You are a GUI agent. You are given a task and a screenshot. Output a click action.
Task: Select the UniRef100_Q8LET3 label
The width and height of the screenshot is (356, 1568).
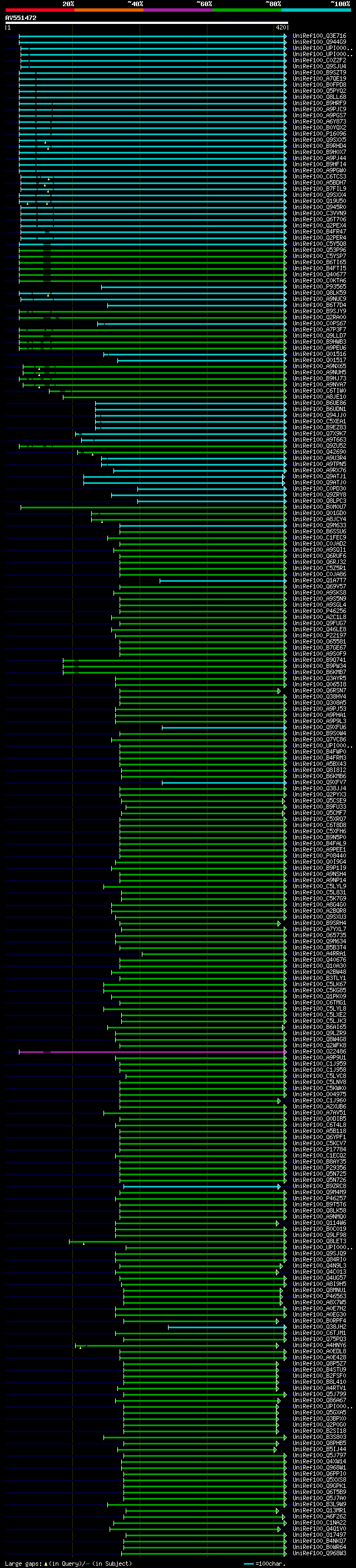pyautogui.click(x=319, y=1241)
